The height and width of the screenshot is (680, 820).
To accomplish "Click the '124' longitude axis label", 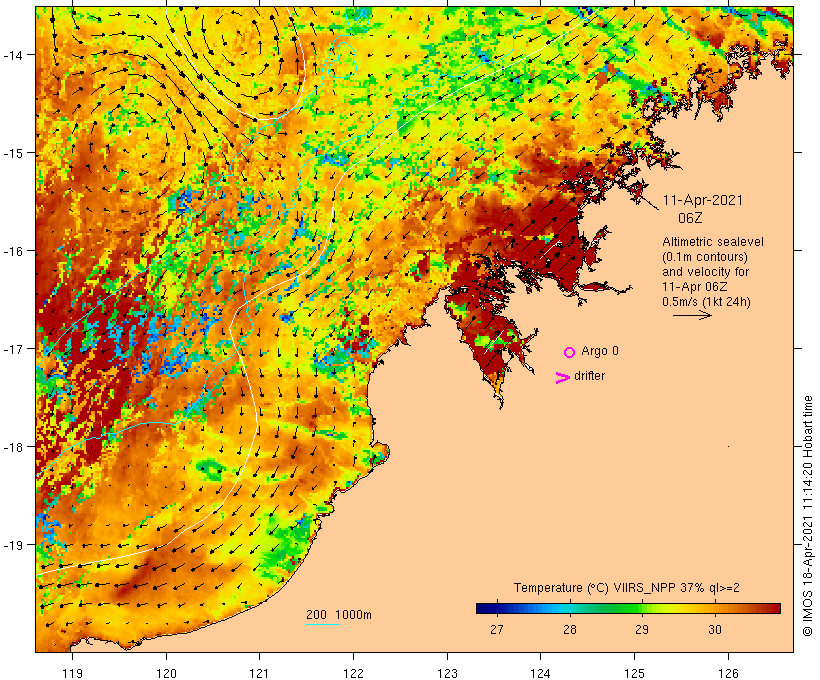I will [541, 673].
